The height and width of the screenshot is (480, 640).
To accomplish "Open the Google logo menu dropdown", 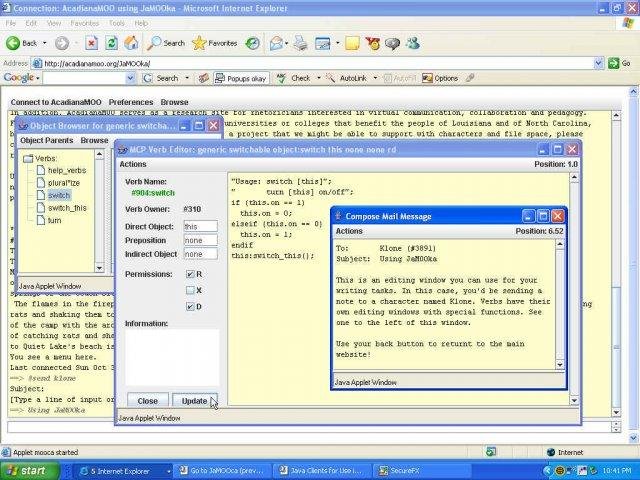I will 38,78.
